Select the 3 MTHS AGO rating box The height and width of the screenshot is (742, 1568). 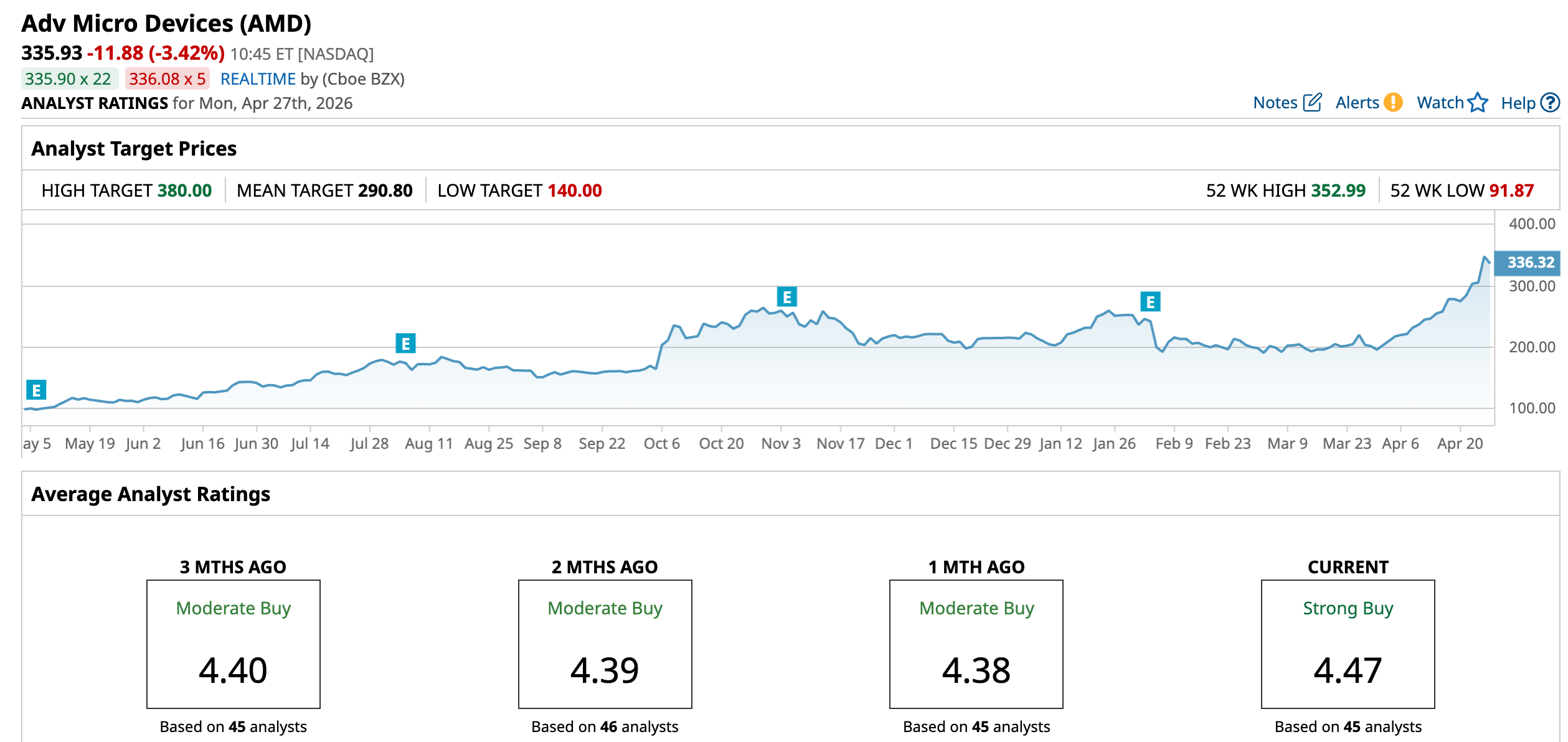click(233, 644)
